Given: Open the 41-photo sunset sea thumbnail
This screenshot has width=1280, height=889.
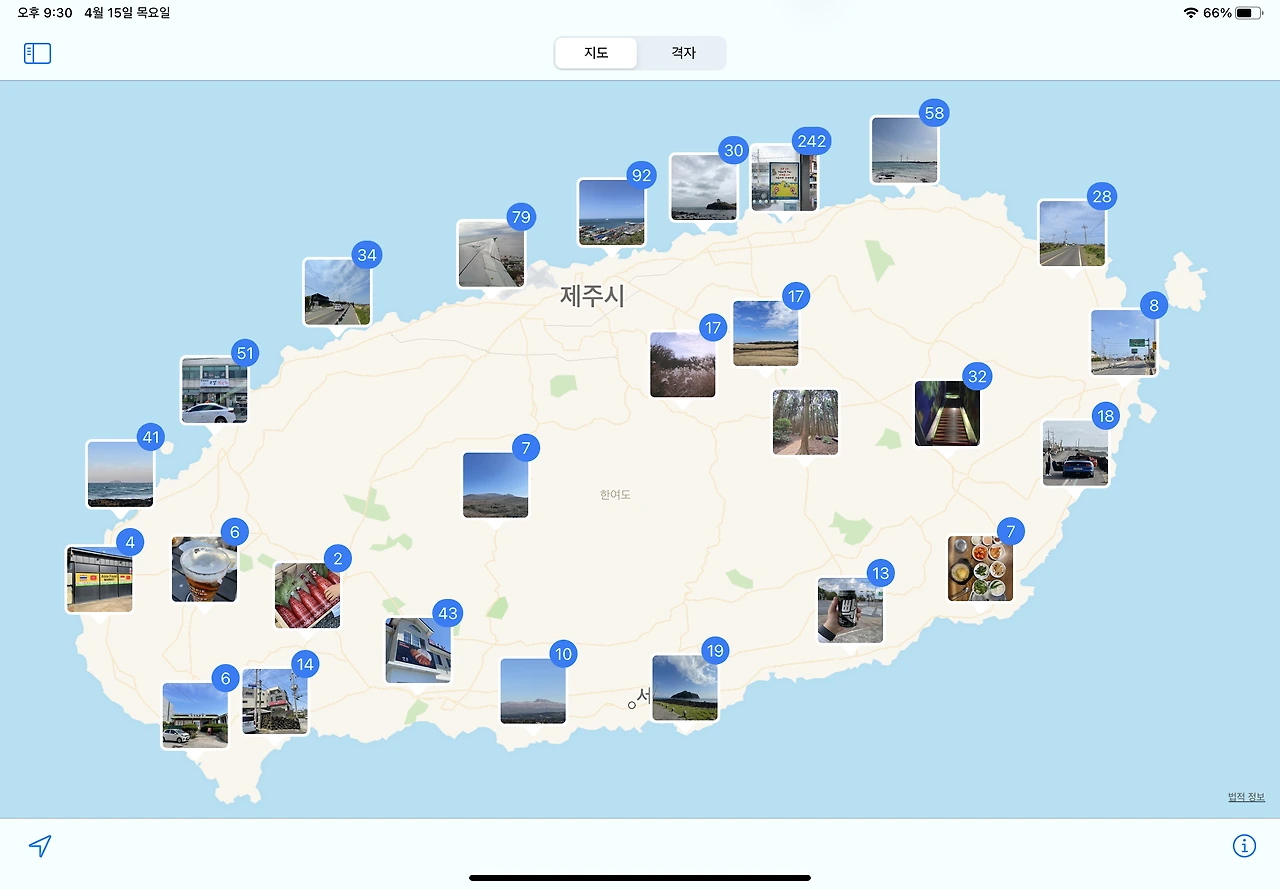Looking at the screenshot, I should click(120, 474).
